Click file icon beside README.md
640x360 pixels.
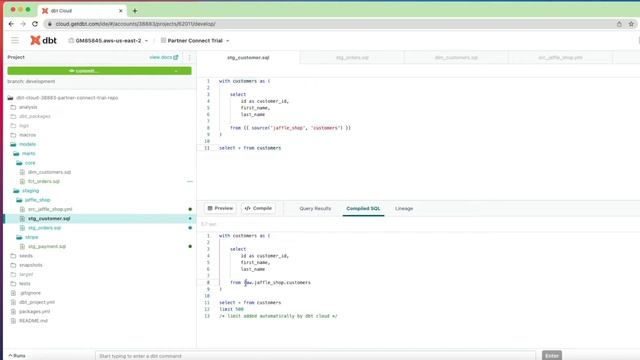click(13, 321)
